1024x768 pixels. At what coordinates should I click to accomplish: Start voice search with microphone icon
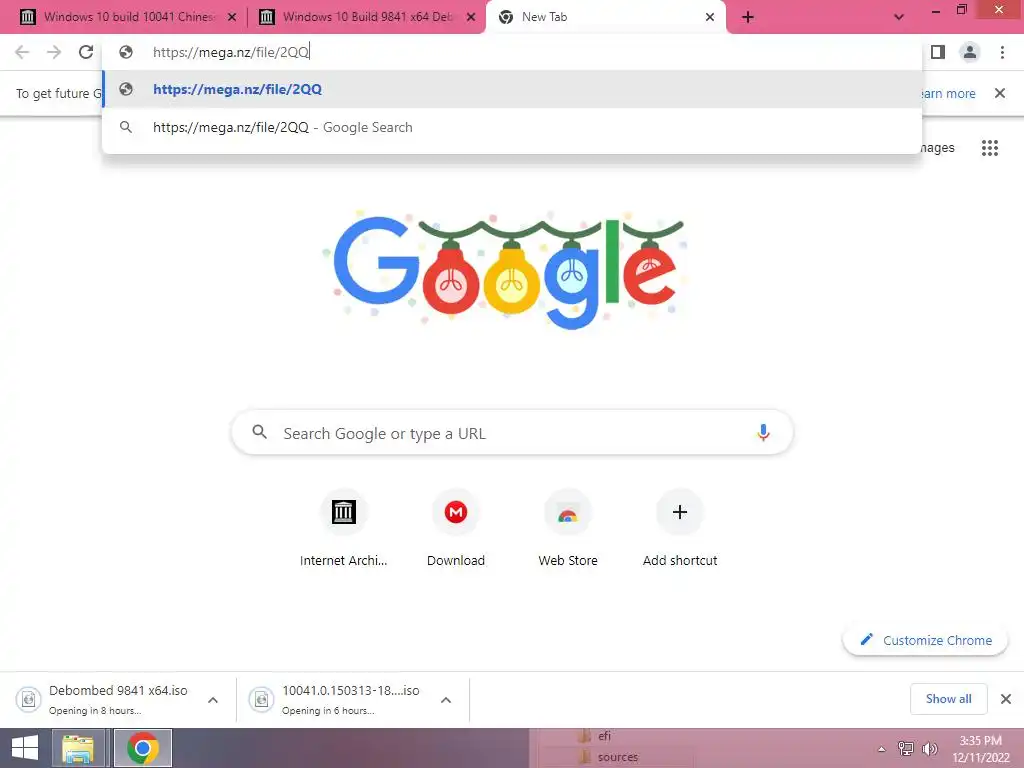(763, 432)
